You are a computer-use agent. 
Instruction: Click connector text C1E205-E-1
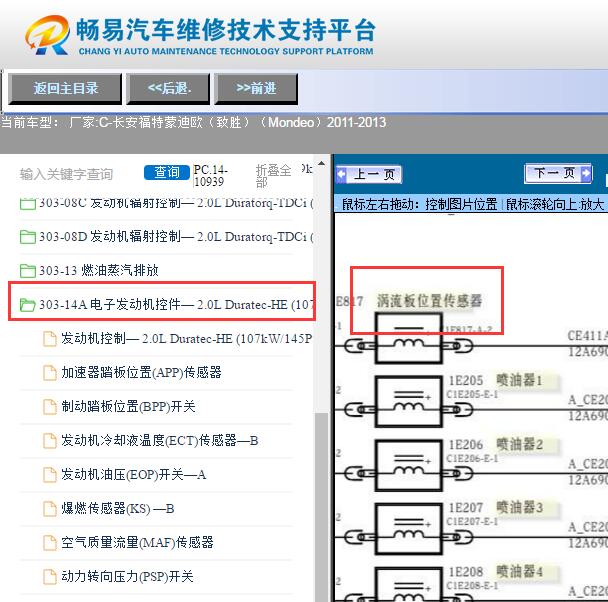472,395
